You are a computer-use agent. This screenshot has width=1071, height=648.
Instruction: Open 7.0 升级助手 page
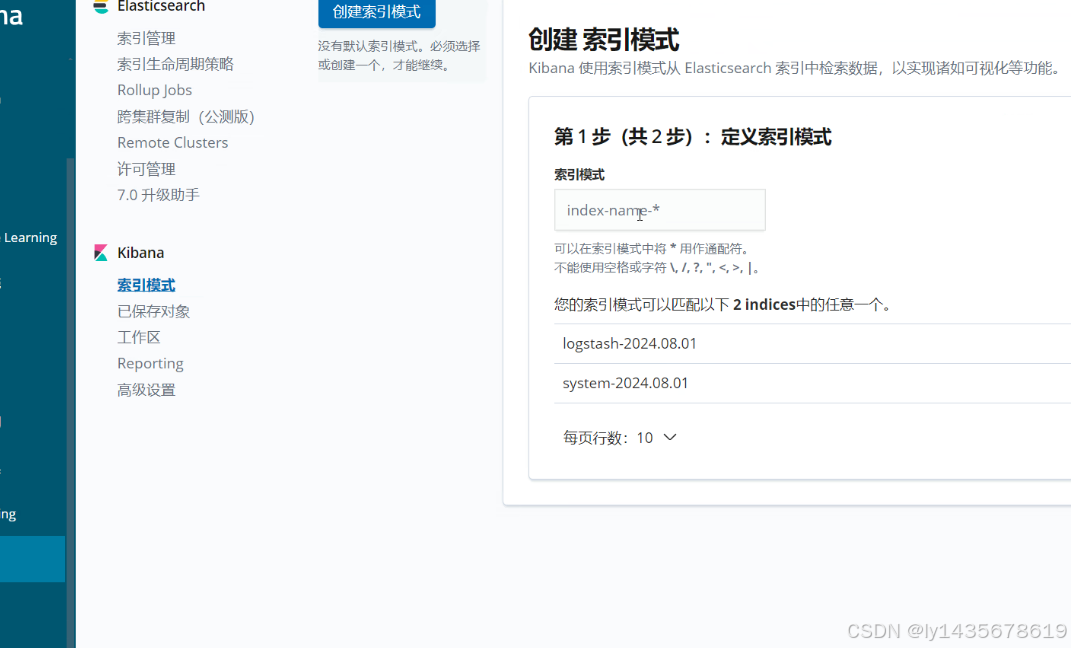click(158, 195)
